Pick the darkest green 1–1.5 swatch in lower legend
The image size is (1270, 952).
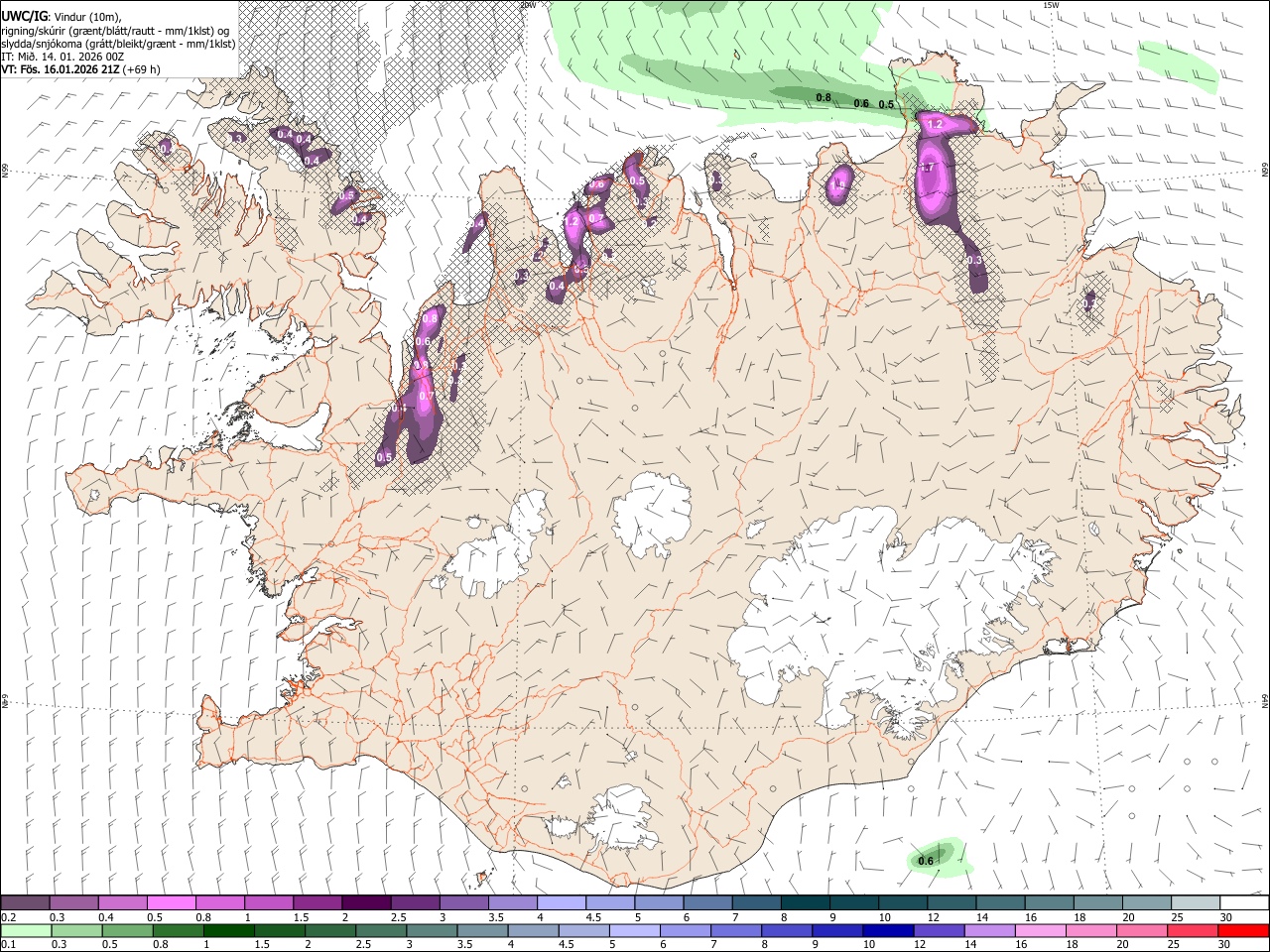click(228, 930)
